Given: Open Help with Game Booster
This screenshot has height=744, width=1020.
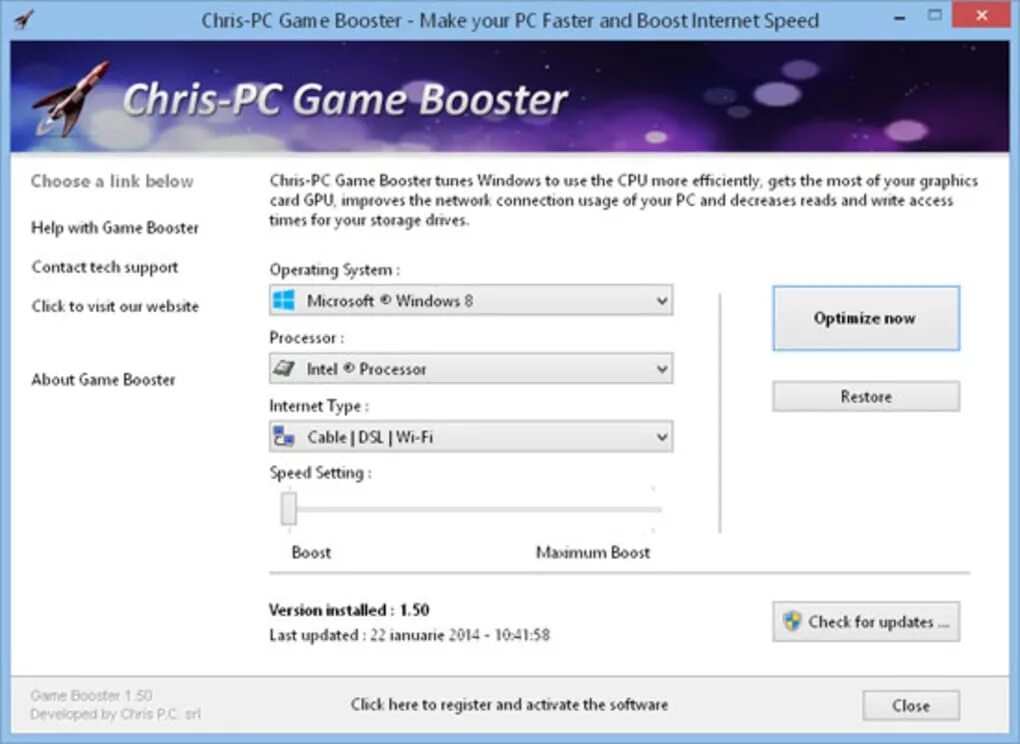Looking at the screenshot, I should click(x=114, y=228).
